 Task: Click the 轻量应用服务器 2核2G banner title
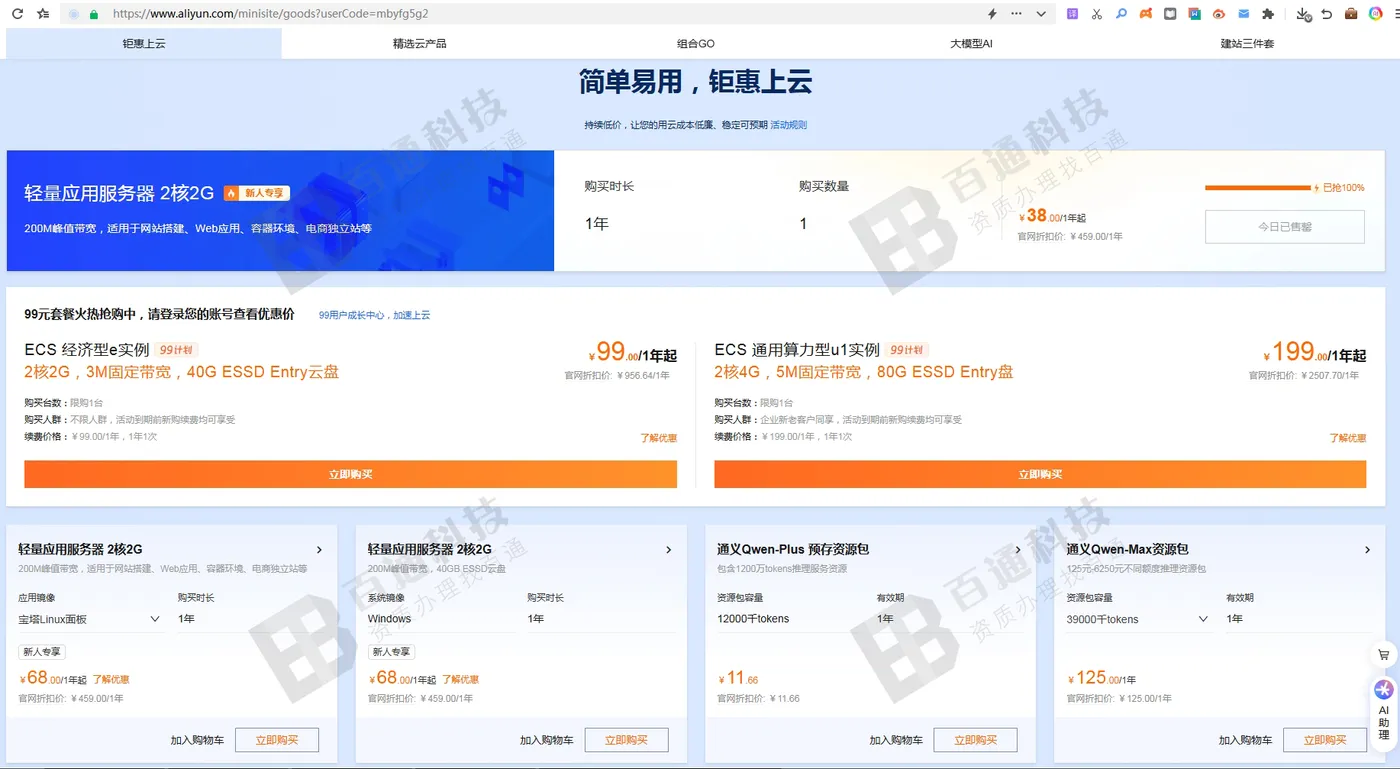click(x=119, y=194)
